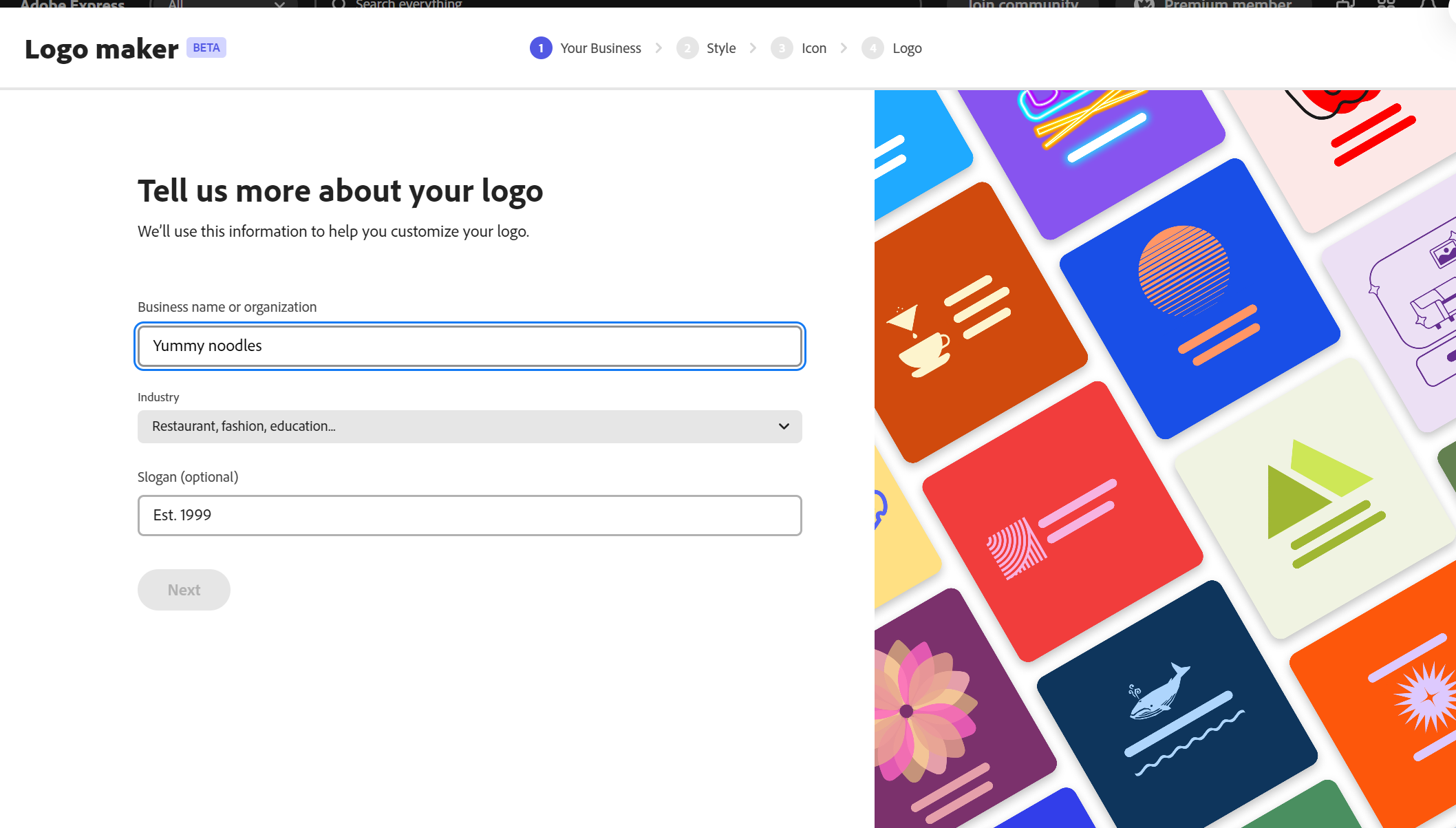Open the Industry dropdown
The height and width of the screenshot is (828, 1456).
tap(469, 427)
